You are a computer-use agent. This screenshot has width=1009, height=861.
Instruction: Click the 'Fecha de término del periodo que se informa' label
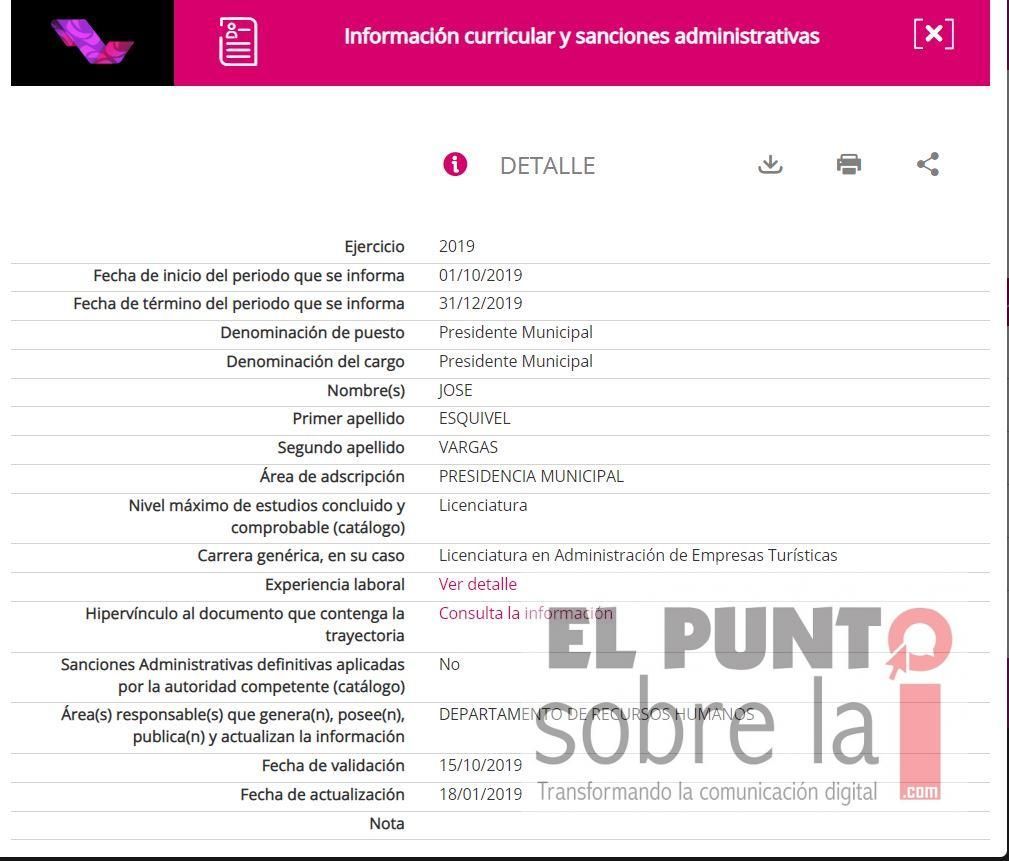tap(239, 304)
